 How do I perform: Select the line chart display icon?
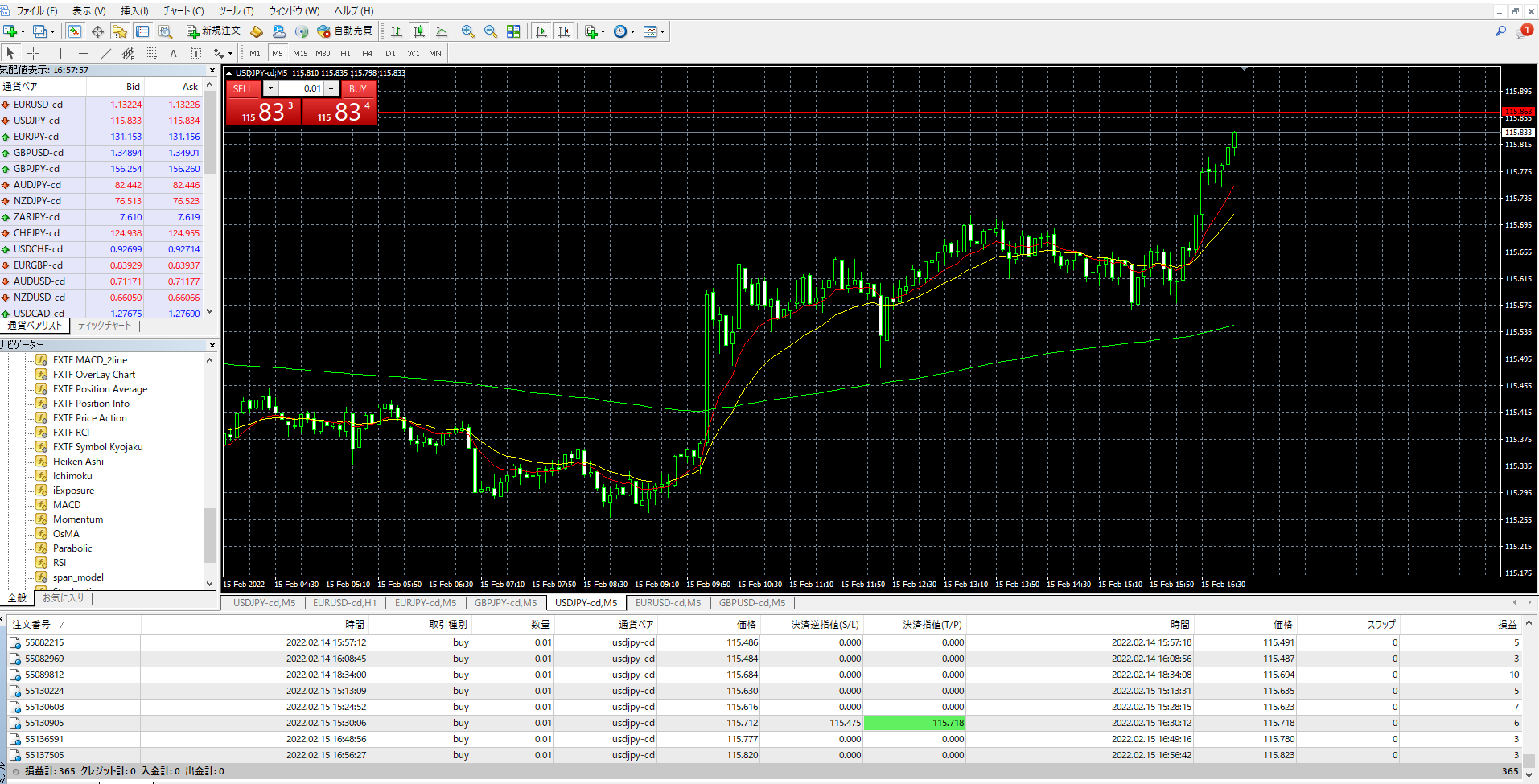442,31
